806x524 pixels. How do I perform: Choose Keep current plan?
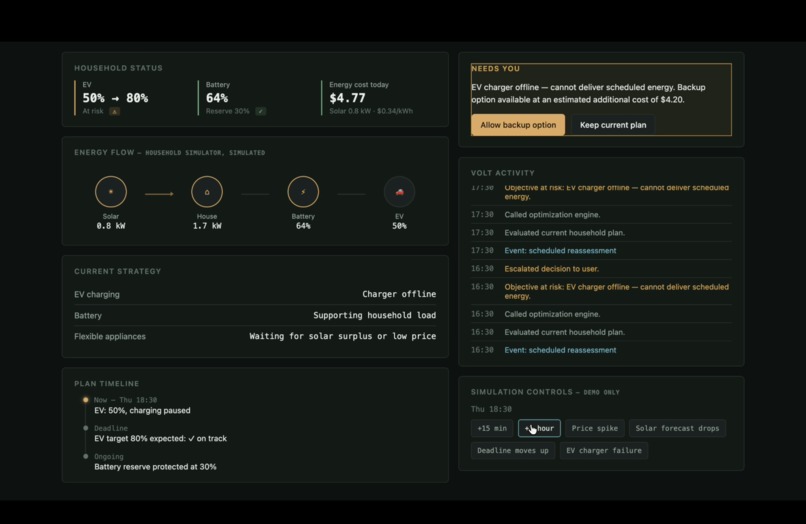(613, 125)
